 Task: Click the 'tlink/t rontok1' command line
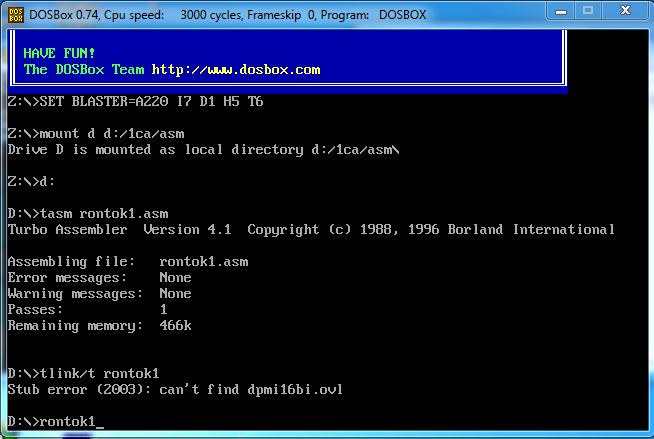(83, 373)
